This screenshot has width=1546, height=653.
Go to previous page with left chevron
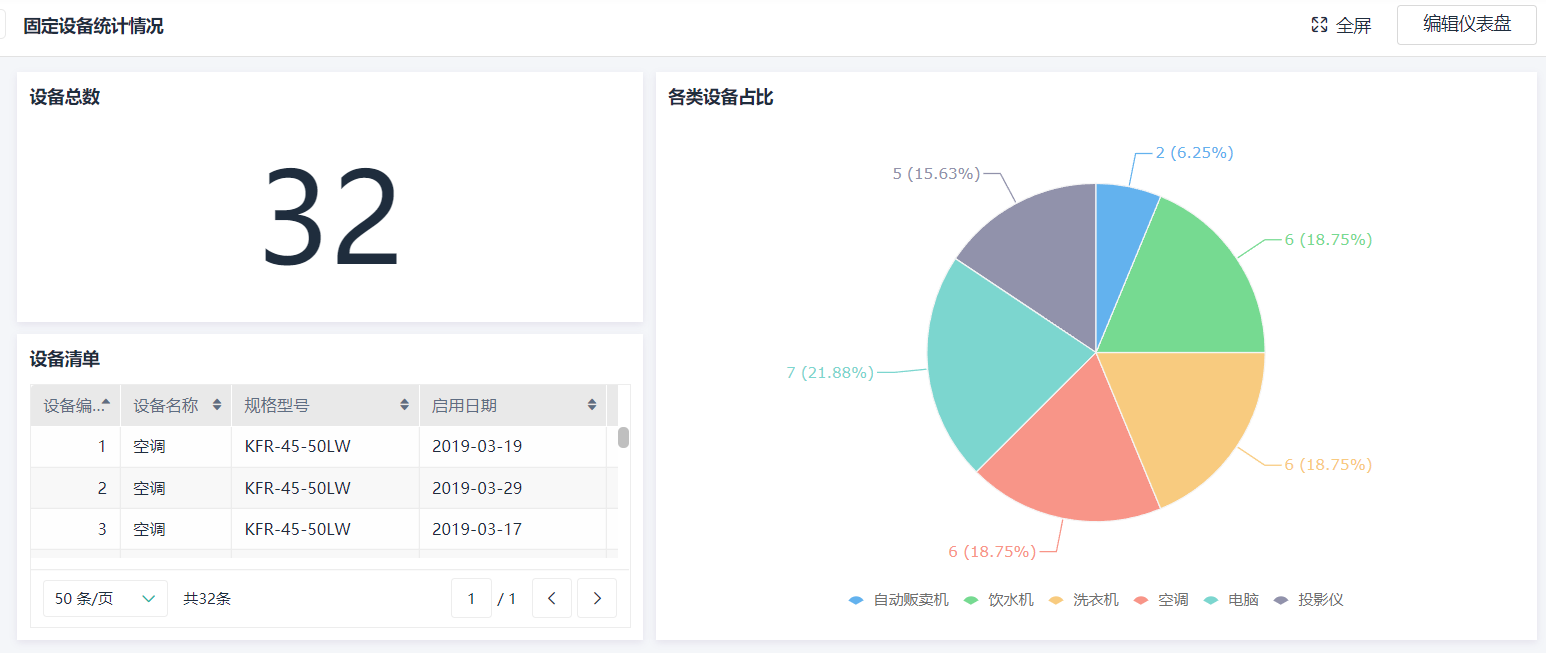click(551, 598)
